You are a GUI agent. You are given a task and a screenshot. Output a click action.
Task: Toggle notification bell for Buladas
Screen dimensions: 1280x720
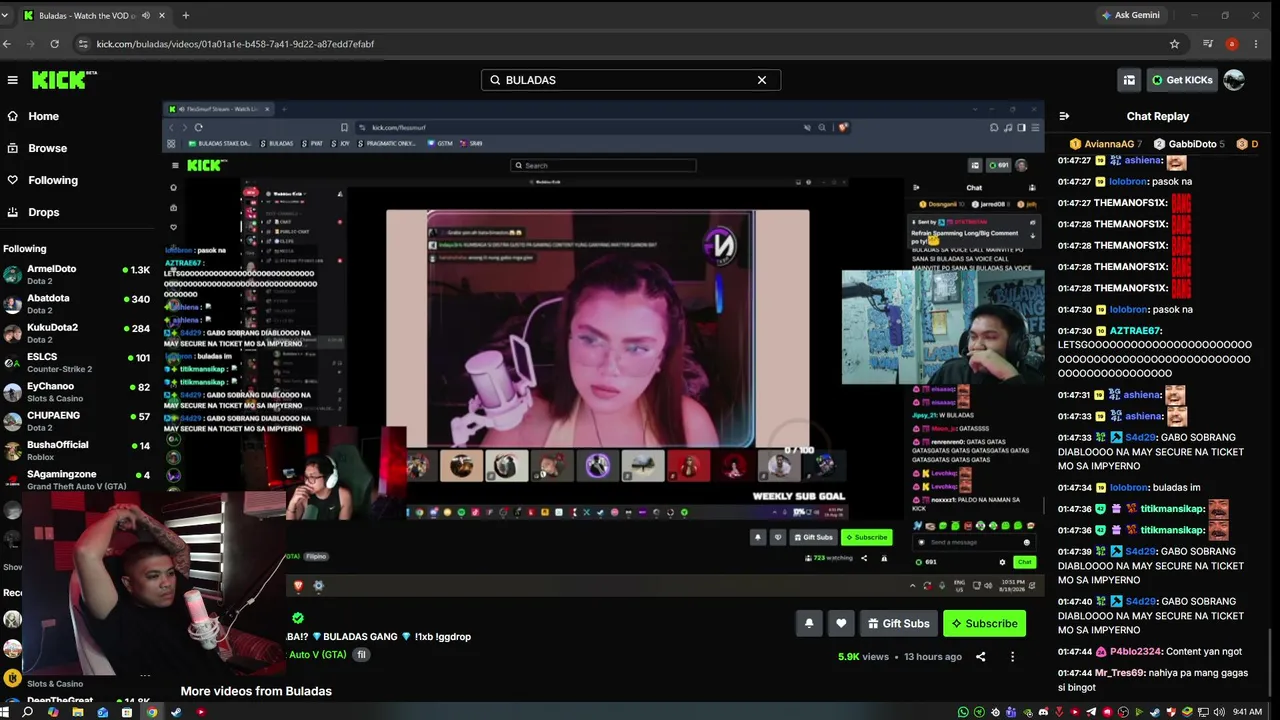click(809, 623)
